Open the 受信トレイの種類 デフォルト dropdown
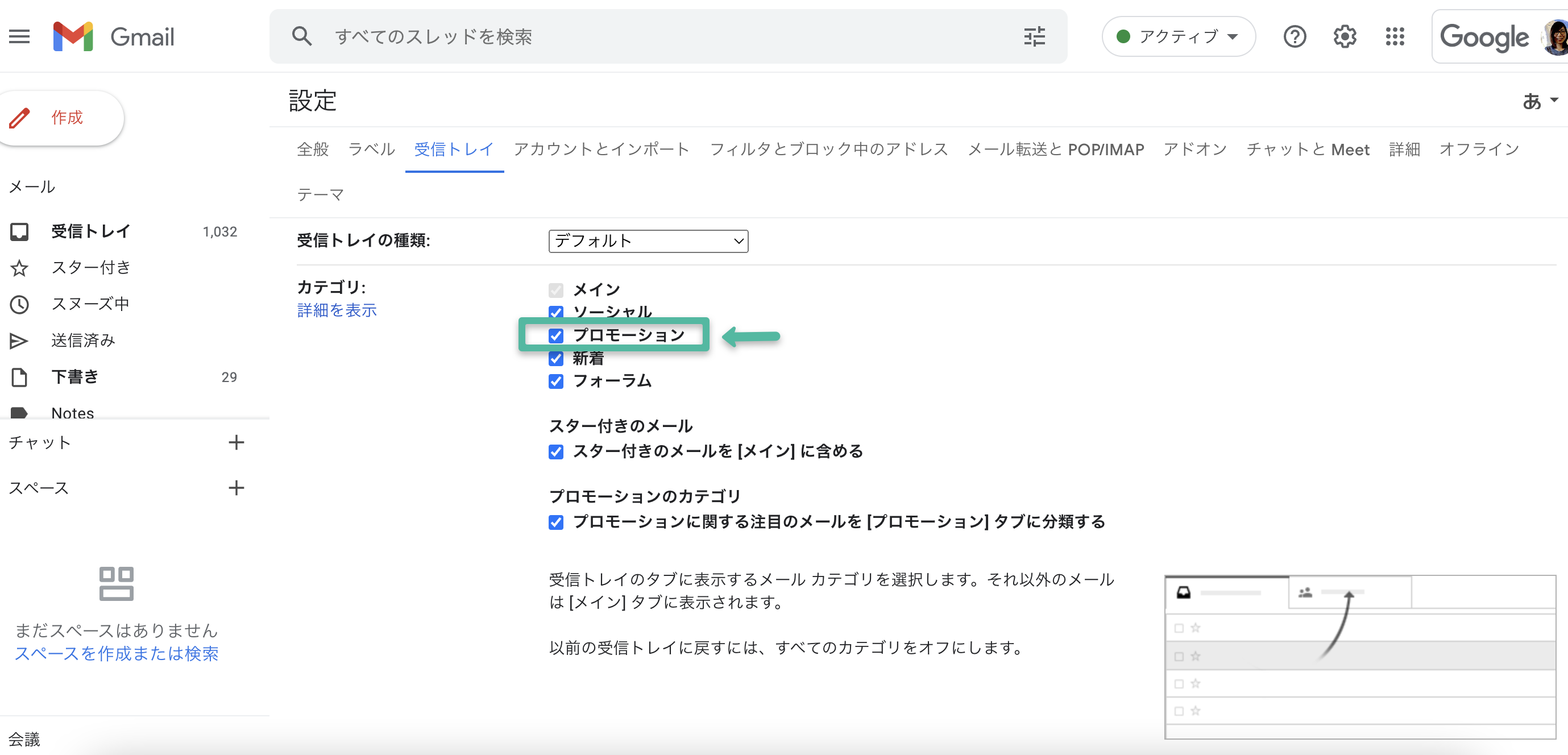This screenshot has width=1568, height=755. (648, 241)
